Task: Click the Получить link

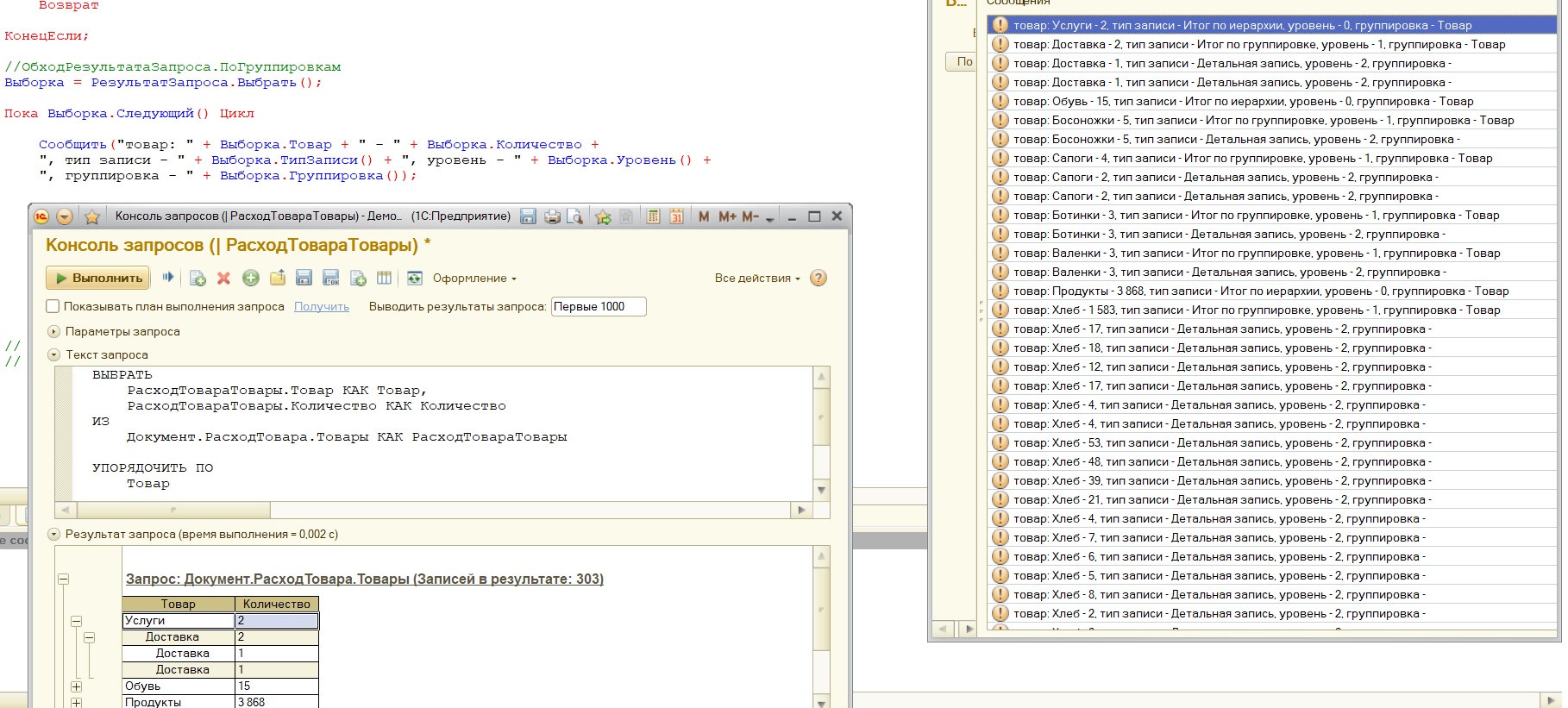Action: 322,306
